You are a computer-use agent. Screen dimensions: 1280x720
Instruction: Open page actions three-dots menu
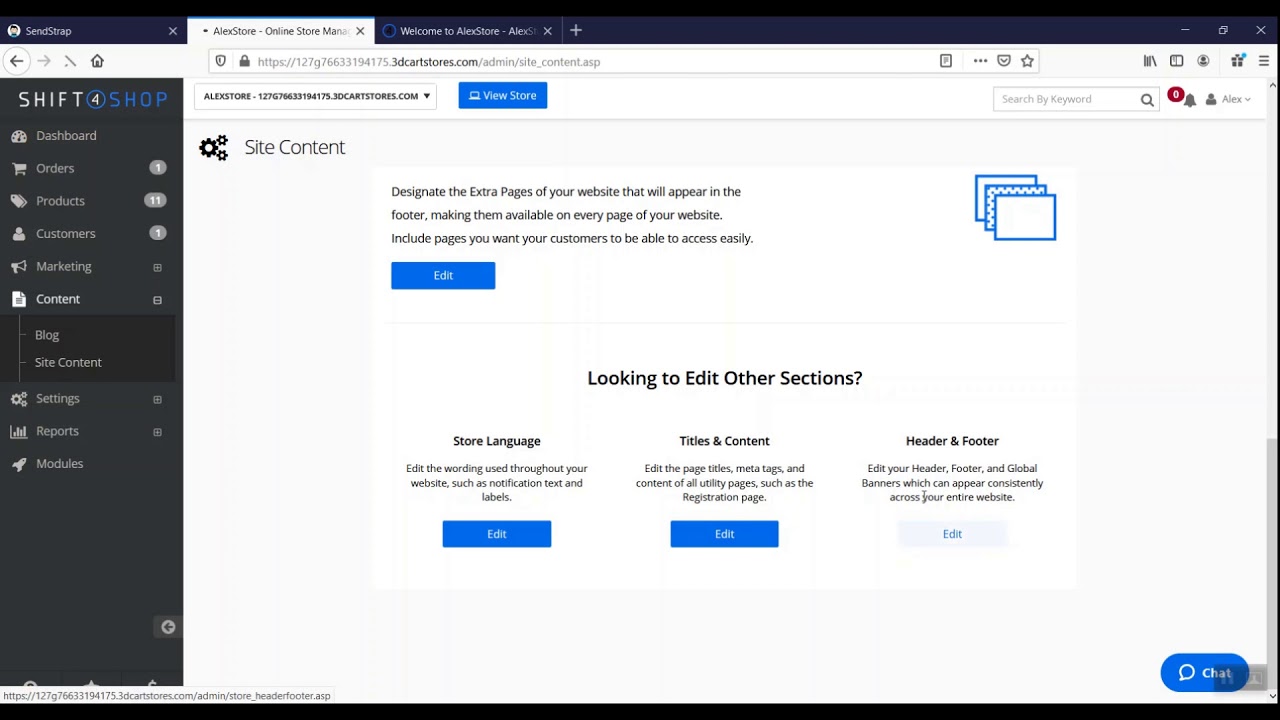[x=980, y=61]
